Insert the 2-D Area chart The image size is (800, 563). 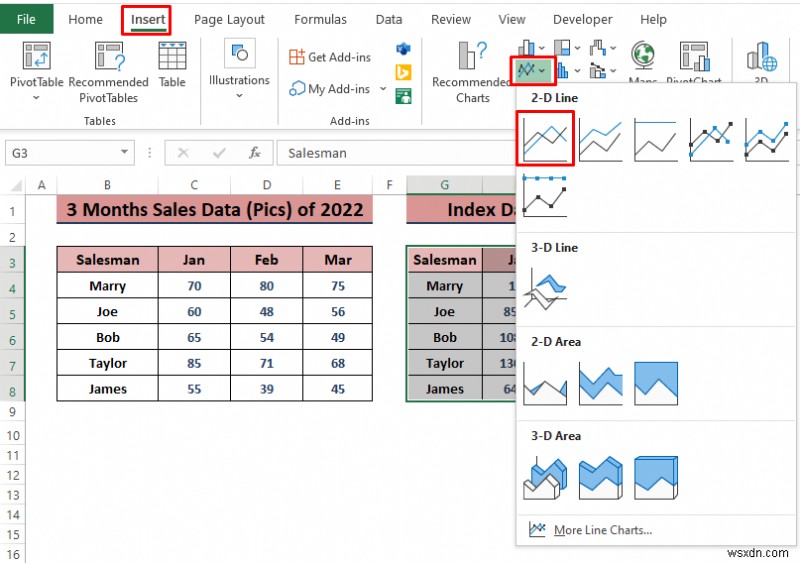point(545,383)
